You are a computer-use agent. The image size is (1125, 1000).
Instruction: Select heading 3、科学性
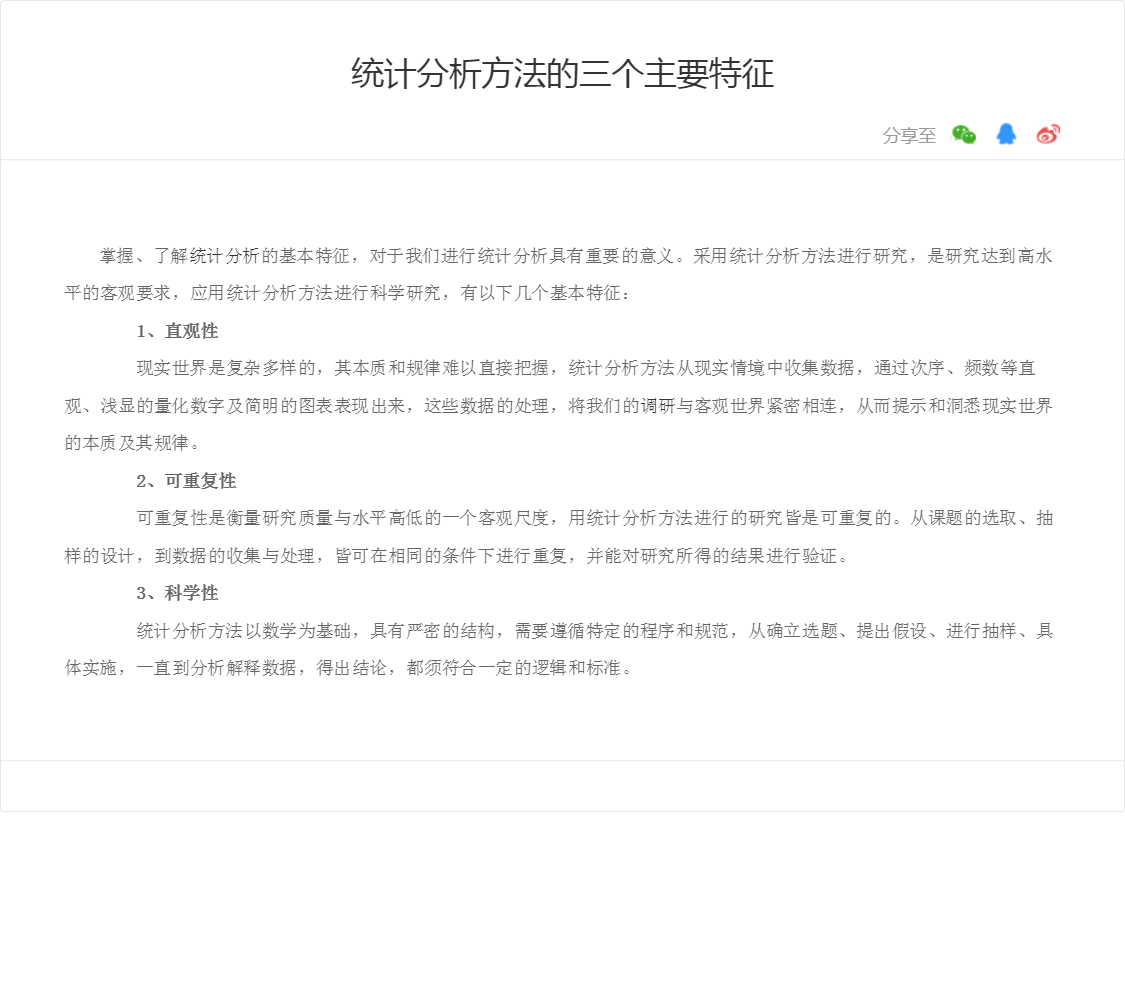pos(177,593)
